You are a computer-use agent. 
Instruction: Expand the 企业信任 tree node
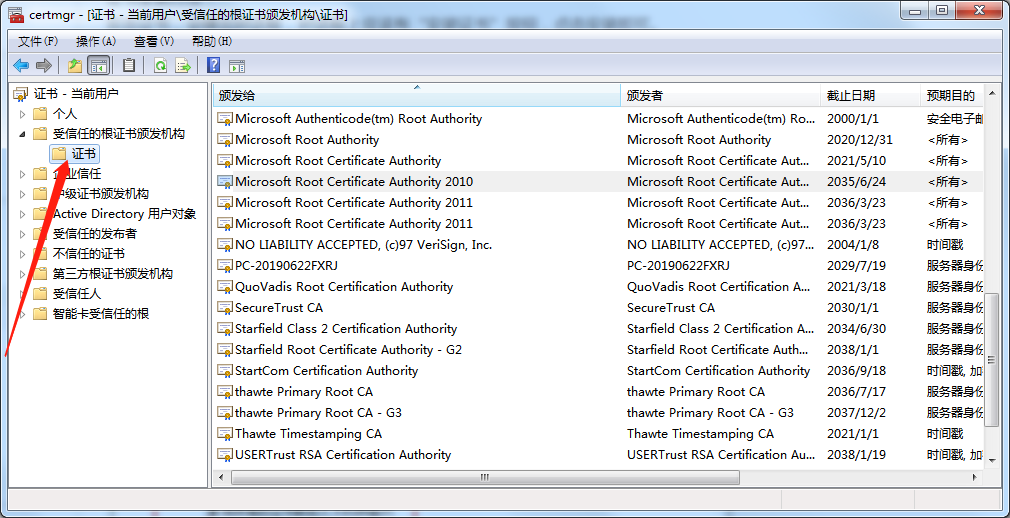point(23,174)
